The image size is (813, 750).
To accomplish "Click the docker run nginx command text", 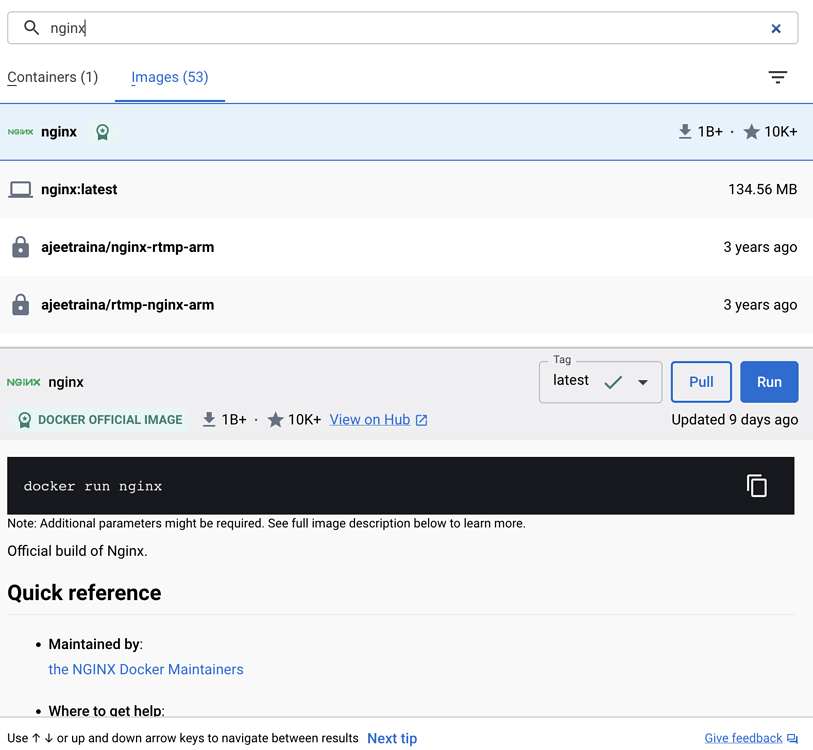I will 93,486.
